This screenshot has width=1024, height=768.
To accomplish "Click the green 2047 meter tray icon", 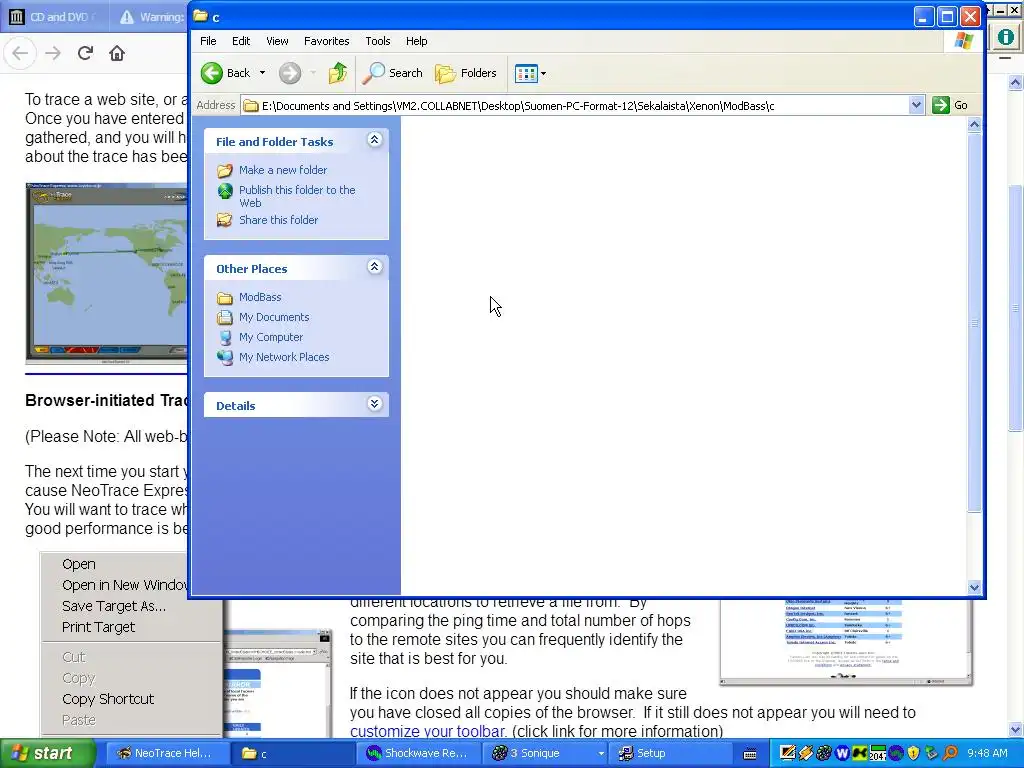I will (877, 754).
